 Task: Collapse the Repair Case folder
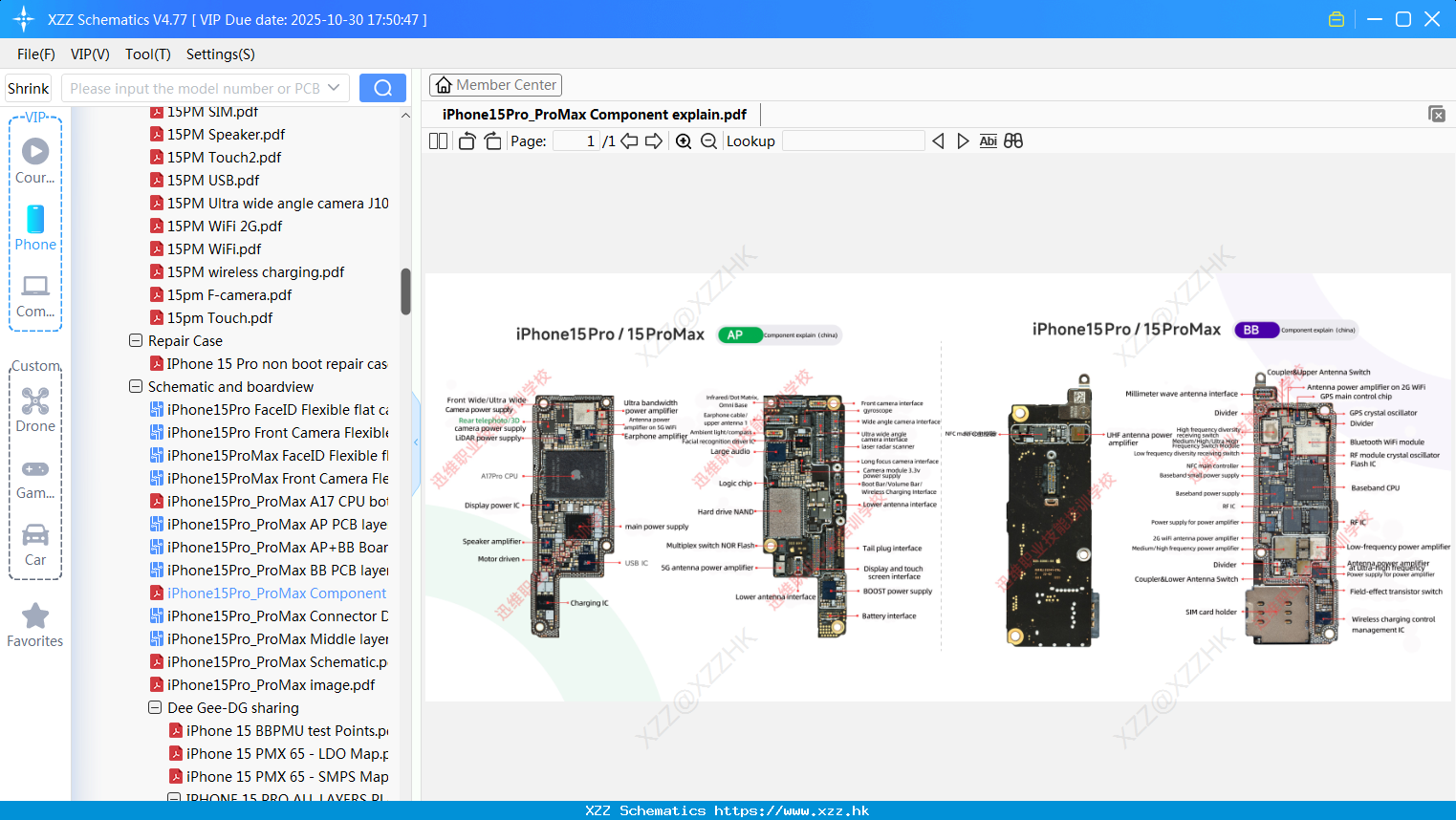[x=136, y=340]
